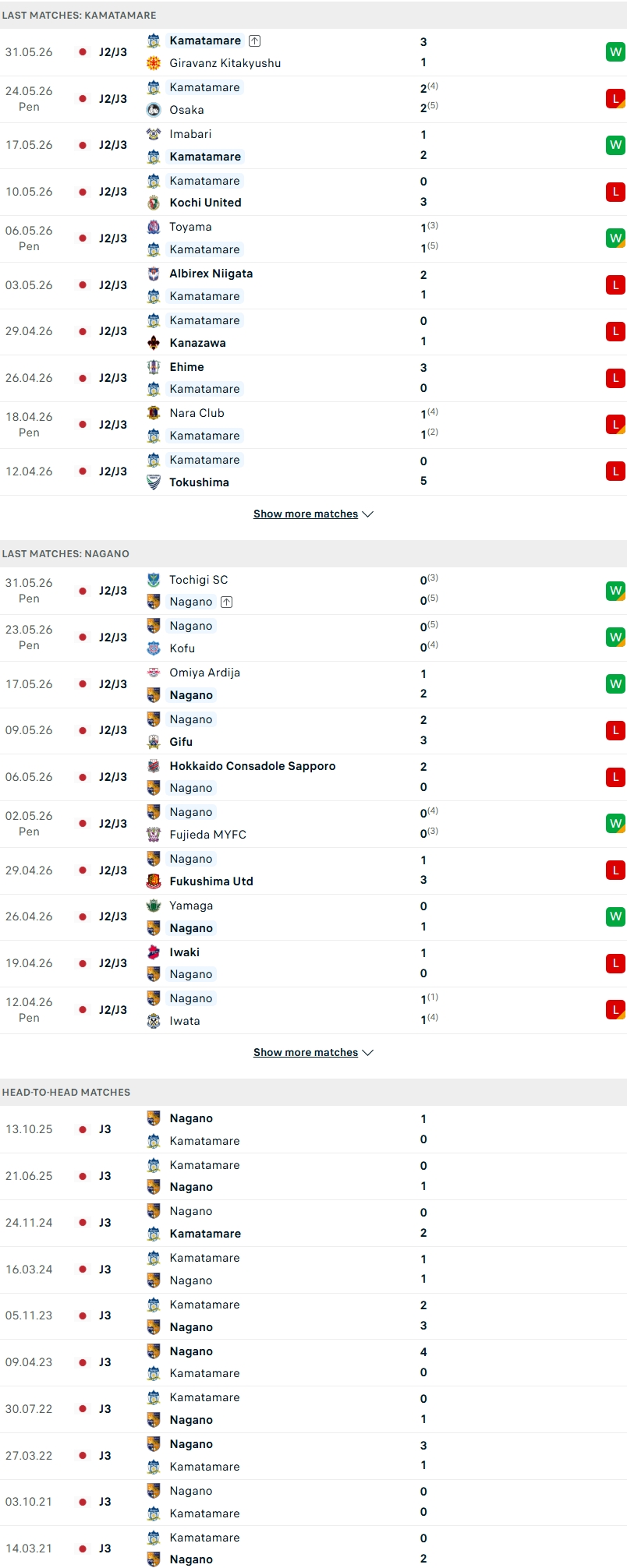Click the L badge for Tokushima match
627x1568 pixels.
tap(615, 471)
